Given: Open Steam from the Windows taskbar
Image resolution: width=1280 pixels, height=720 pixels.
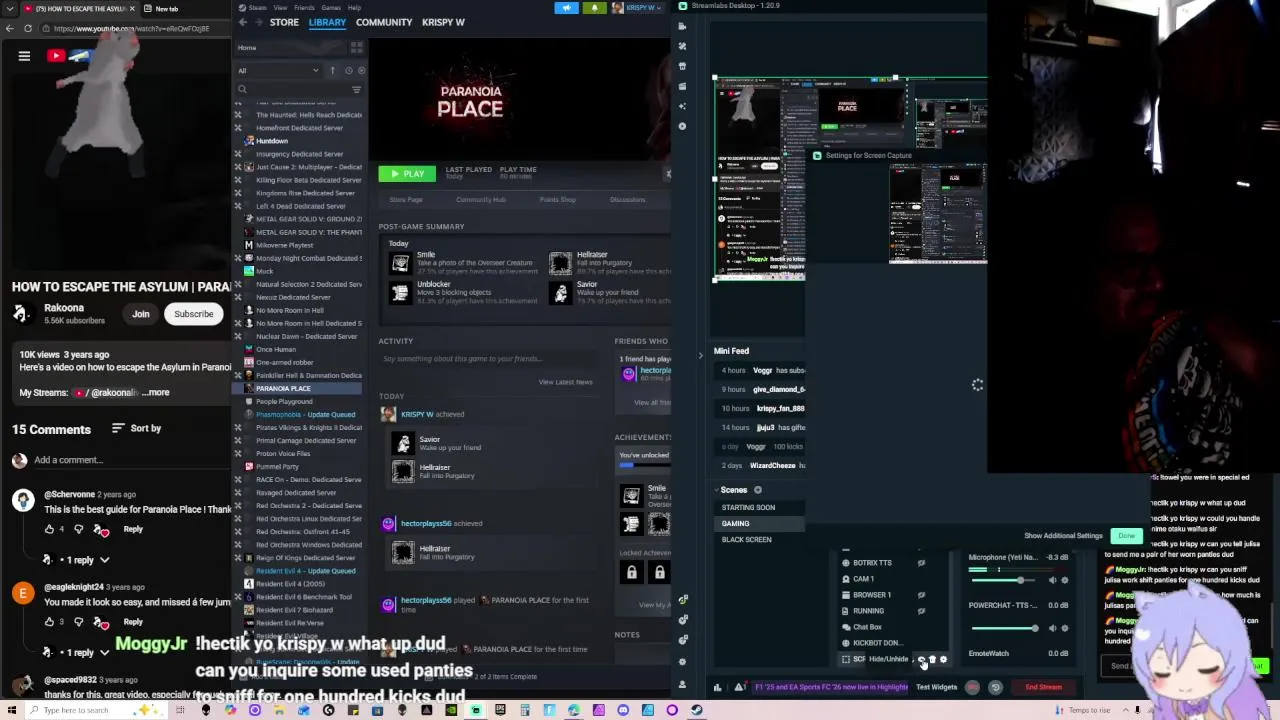Looking at the screenshot, I should [x=696, y=710].
